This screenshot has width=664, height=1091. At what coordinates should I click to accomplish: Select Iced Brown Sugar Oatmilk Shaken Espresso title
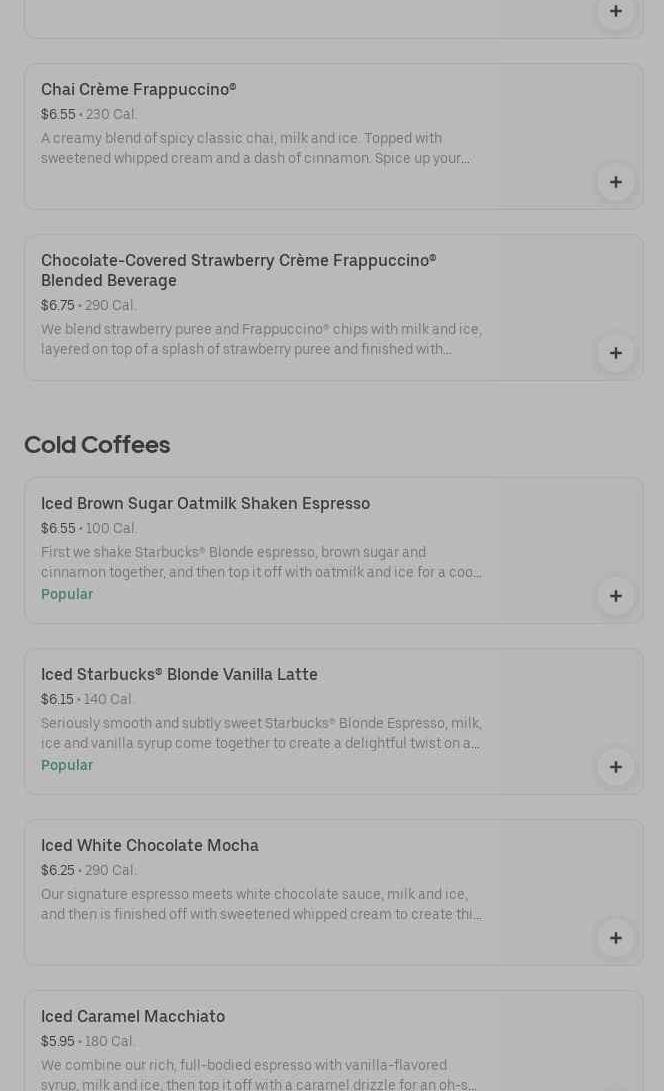[x=205, y=504]
